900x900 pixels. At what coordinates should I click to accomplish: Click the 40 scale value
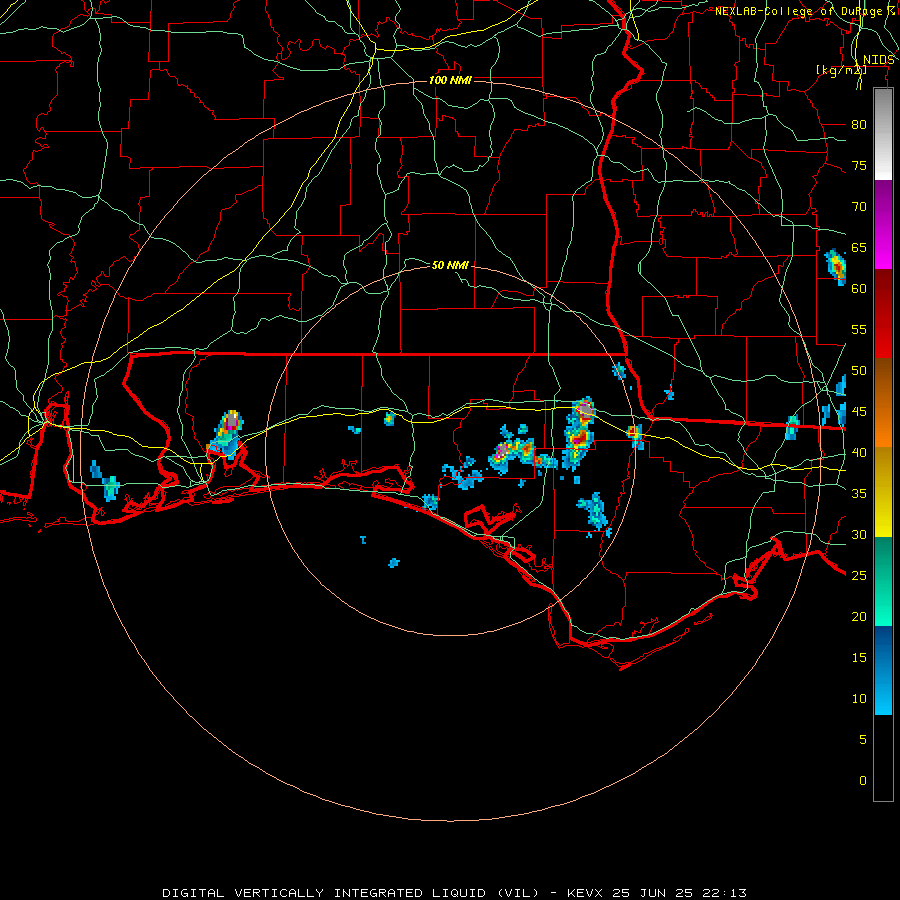coord(859,452)
